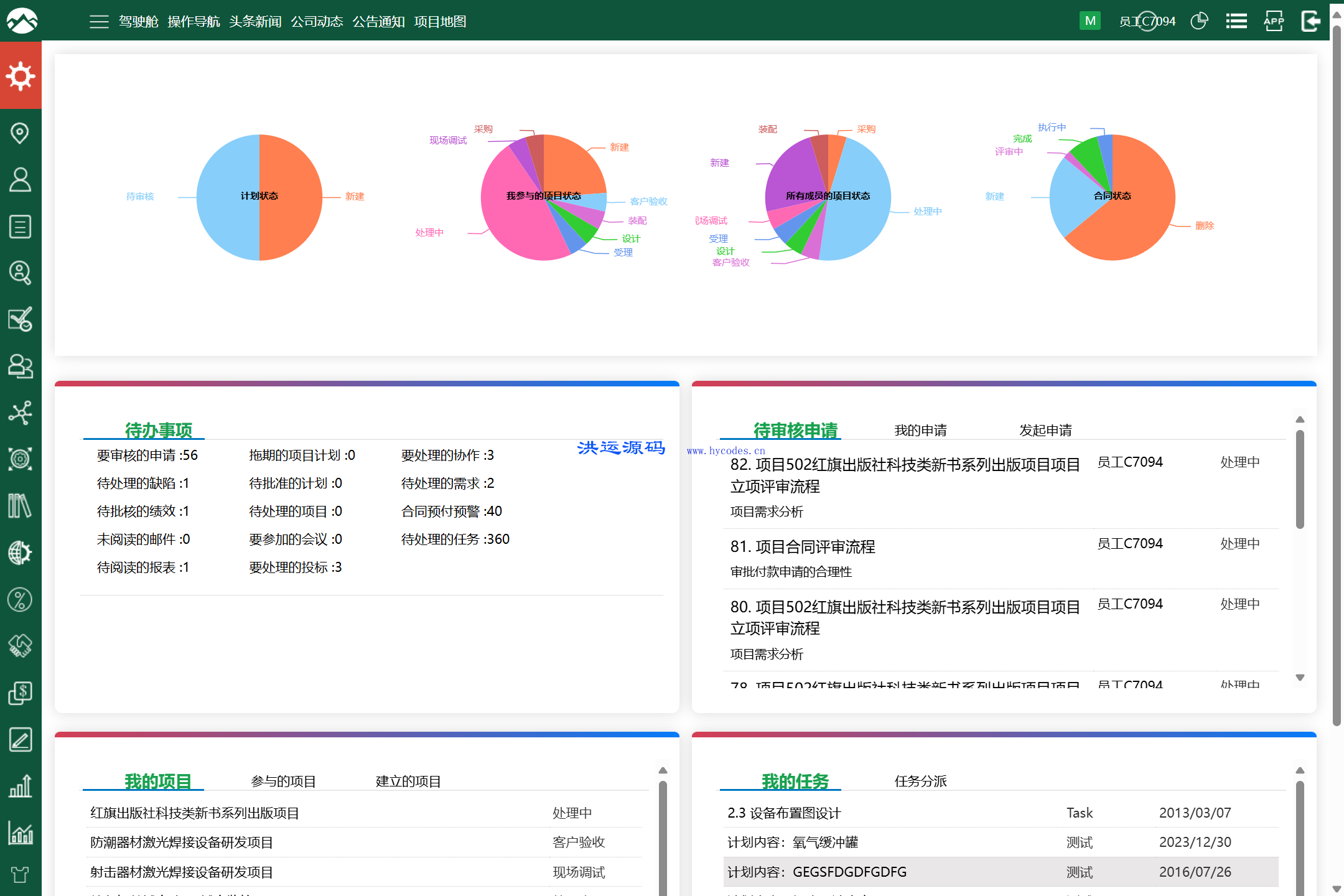Open application 81. 项目合同评审流程
1344x896 pixels.
click(x=803, y=546)
